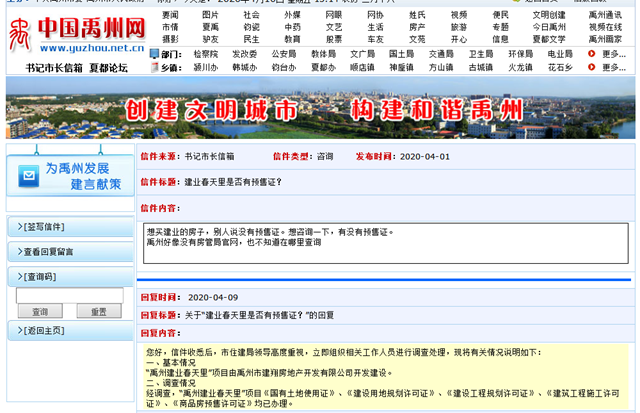Click the red arrow beside 乡镇 更多
This screenshot has width=640, height=413.
tap(591, 67)
